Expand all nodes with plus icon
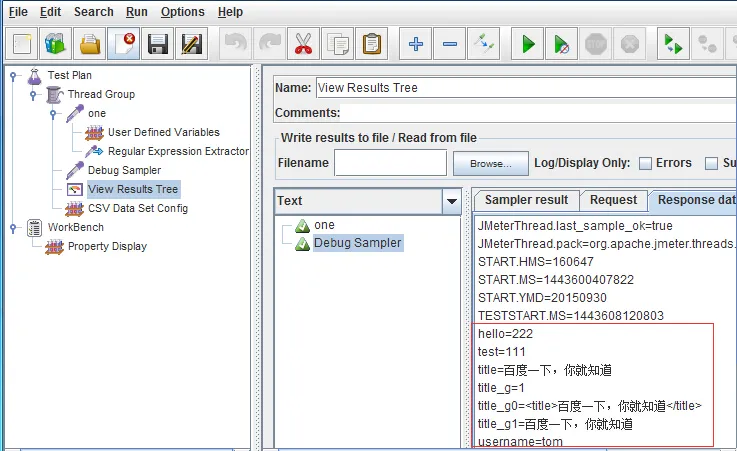This screenshot has height=451, width=737. pyautogui.click(x=416, y=44)
